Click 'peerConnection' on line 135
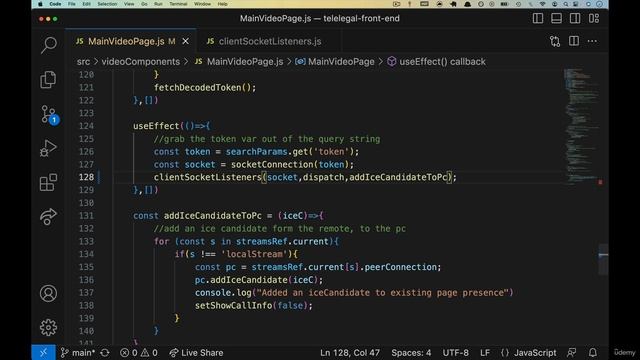The image size is (640, 360). pos(400,267)
